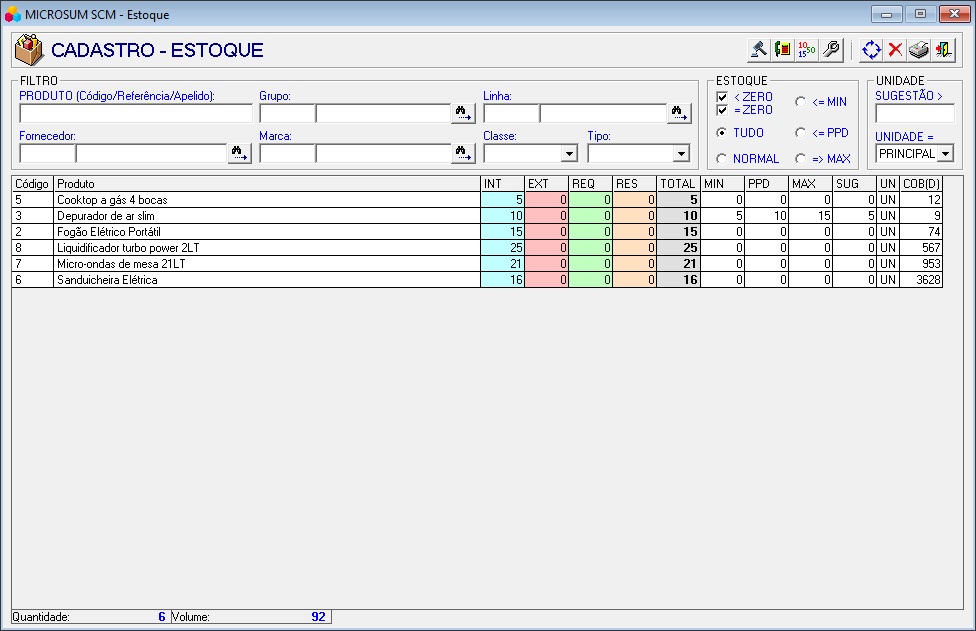Click the PRODUTO filter input field
Viewport: 976px width, 631px height.
(135, 113)
